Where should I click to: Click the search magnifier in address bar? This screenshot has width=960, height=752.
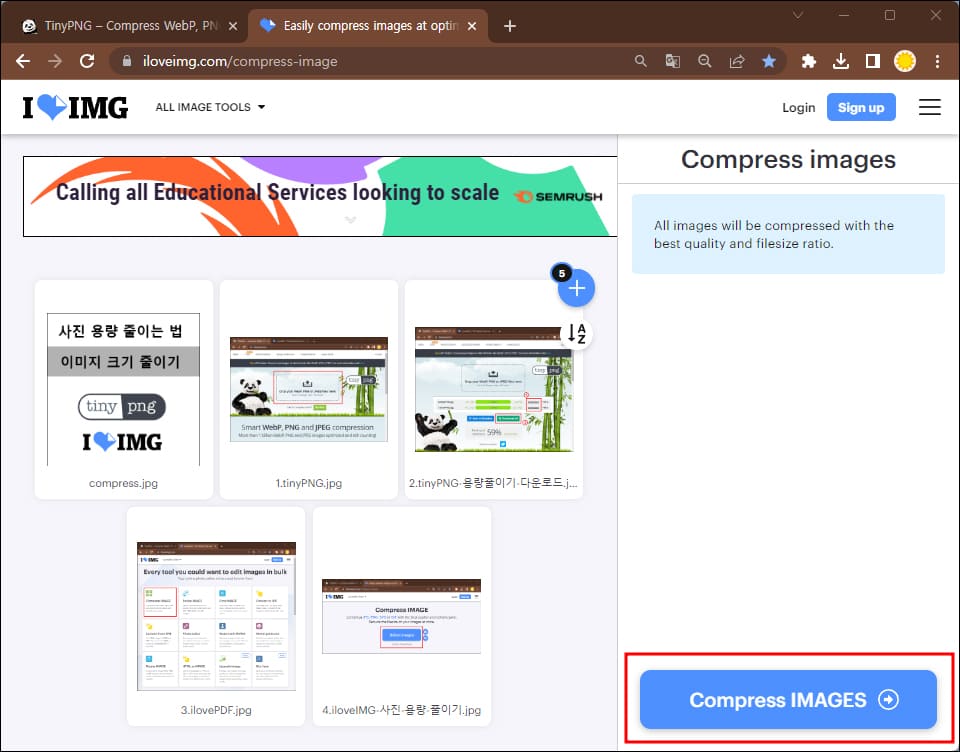click(x=640, y=61)
